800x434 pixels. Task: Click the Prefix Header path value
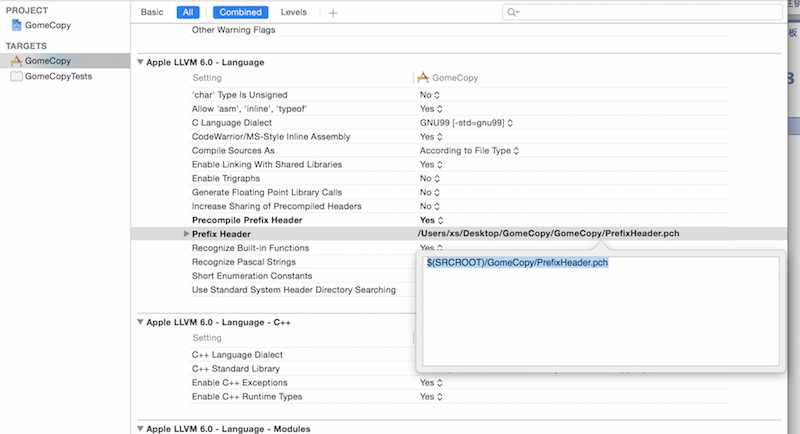coord(548,233)
